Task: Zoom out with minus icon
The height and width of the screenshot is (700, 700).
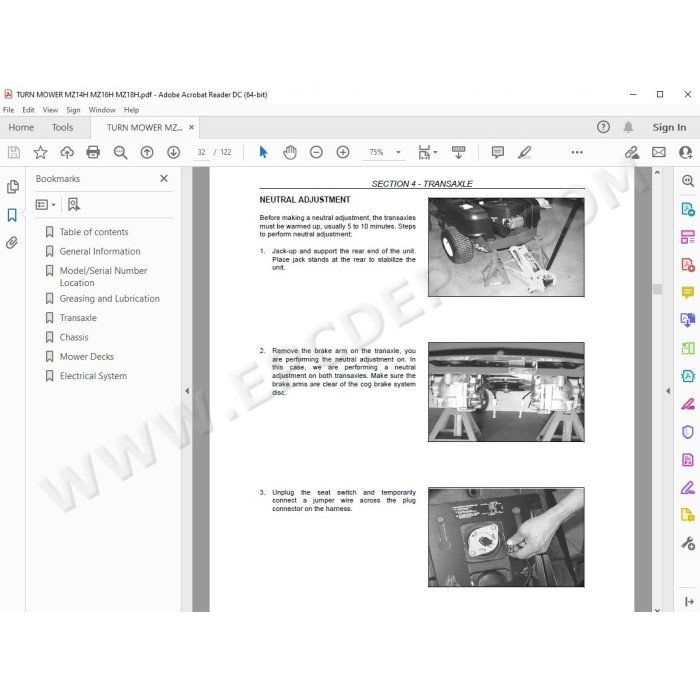Action: (316, 152)
